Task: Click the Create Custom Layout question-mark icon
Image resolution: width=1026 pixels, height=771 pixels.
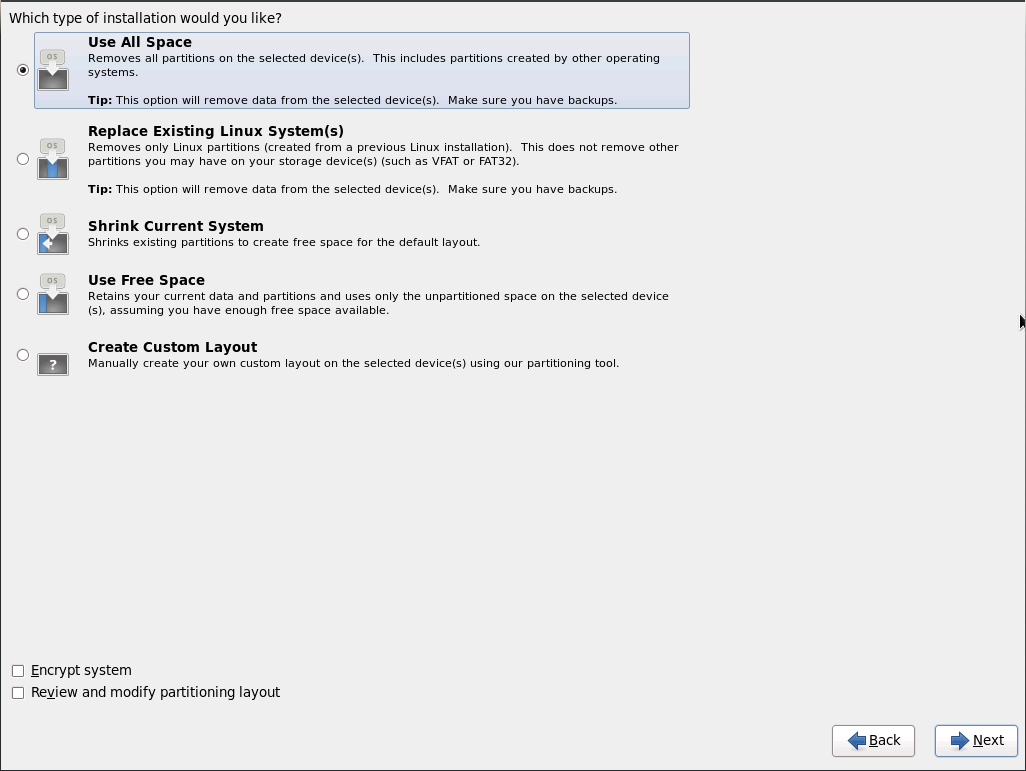Action: (x=53, y=364)
